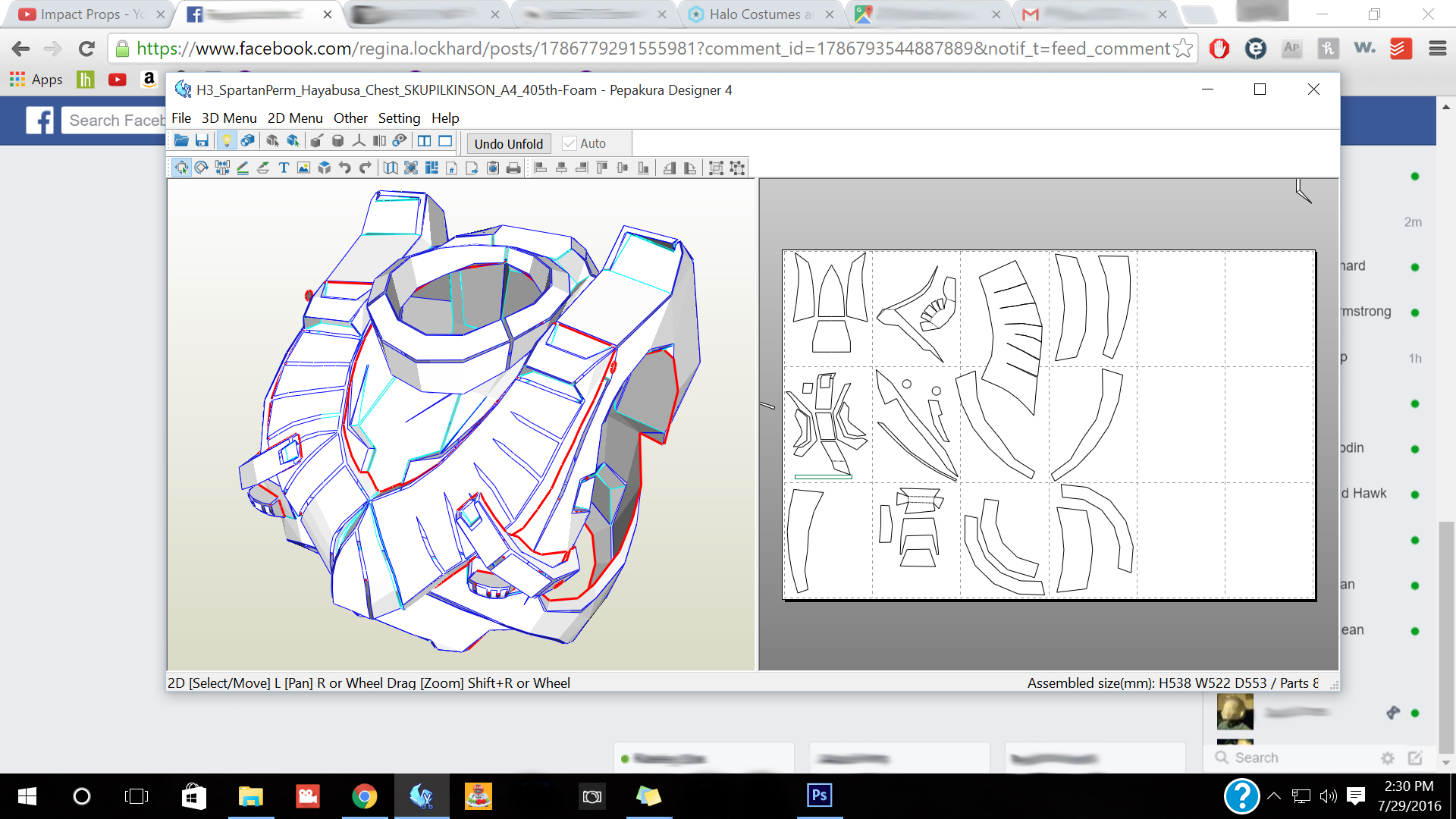Click the Undo Unfold button

tap(509, 143)
